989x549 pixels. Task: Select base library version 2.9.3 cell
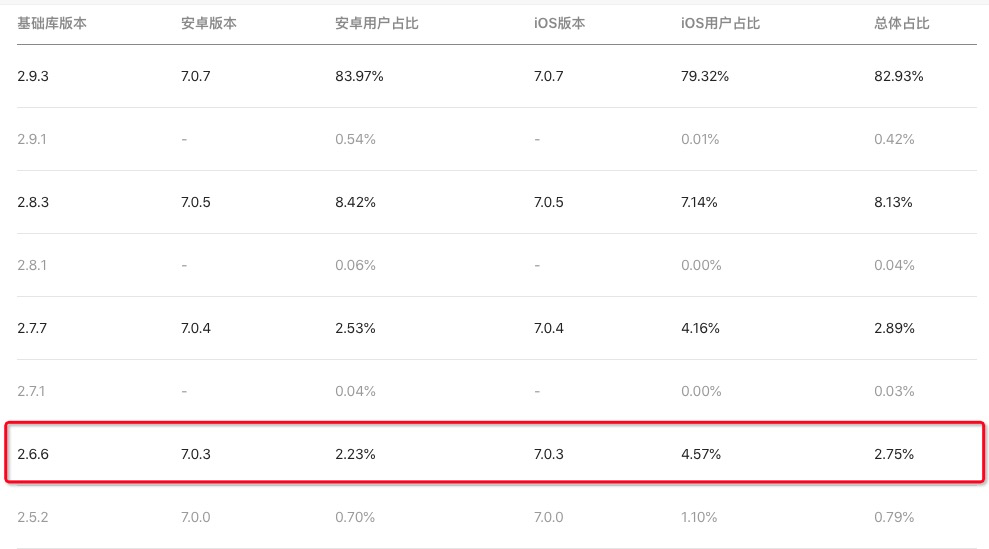point(33,76)
